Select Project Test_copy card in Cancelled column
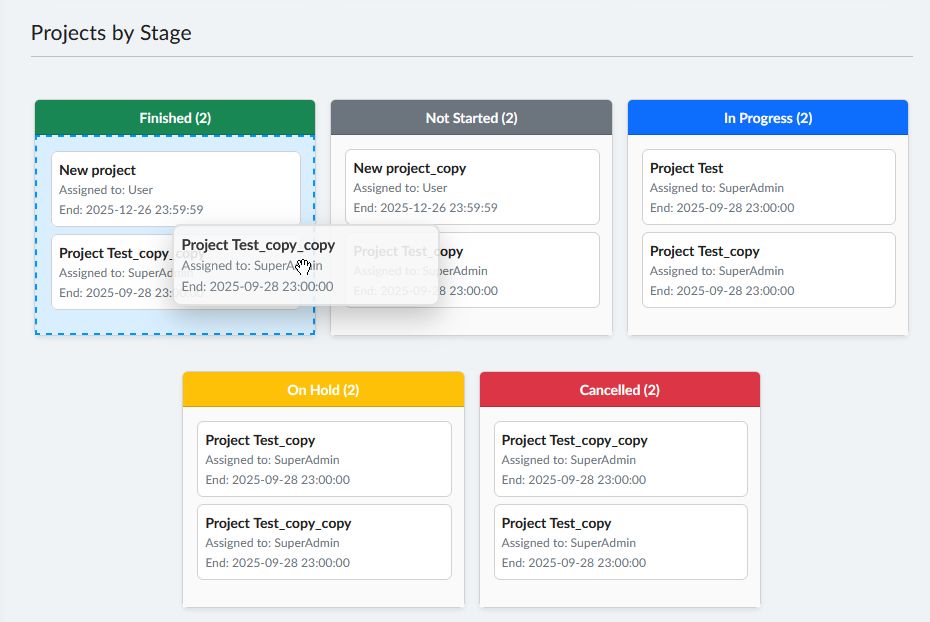 (x=620, y=542)
